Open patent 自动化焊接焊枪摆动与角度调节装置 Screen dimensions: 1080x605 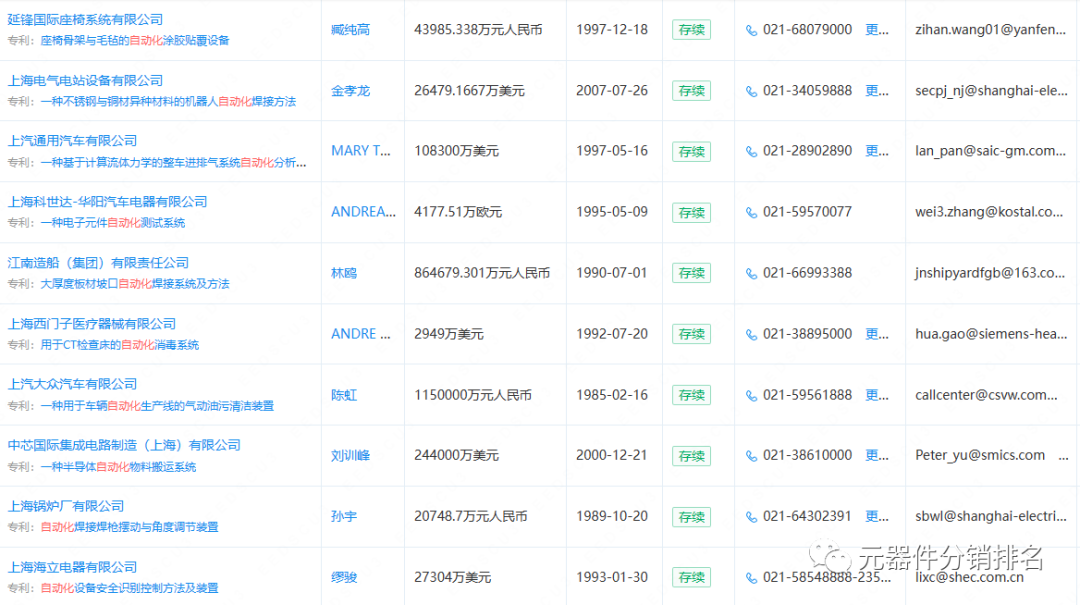click(x=129, y=527)
